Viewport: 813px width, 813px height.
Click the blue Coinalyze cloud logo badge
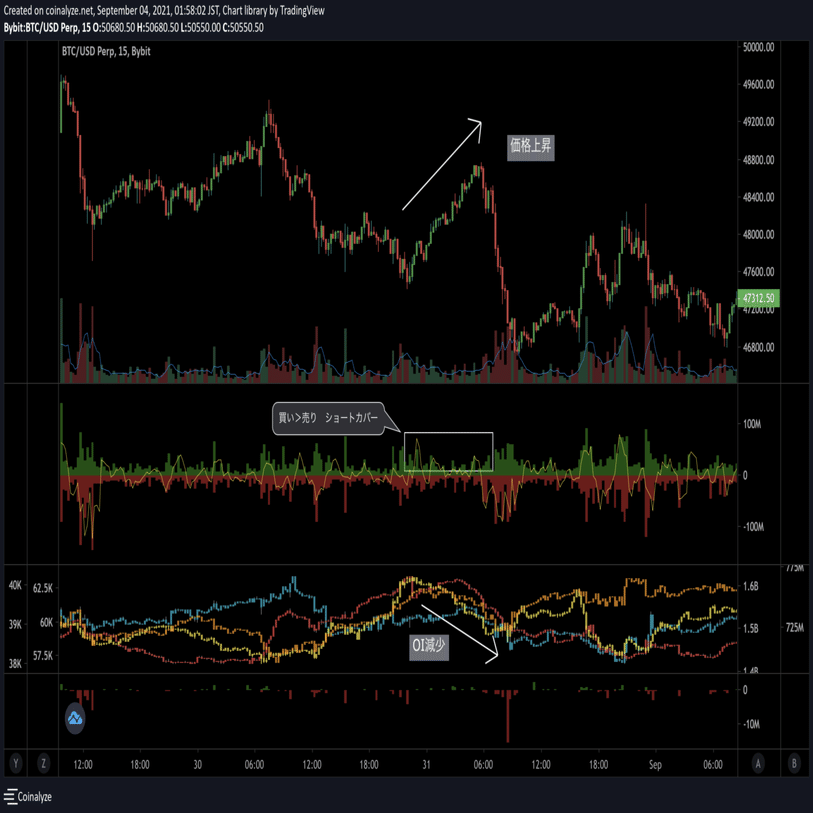(x=75, y=719)
